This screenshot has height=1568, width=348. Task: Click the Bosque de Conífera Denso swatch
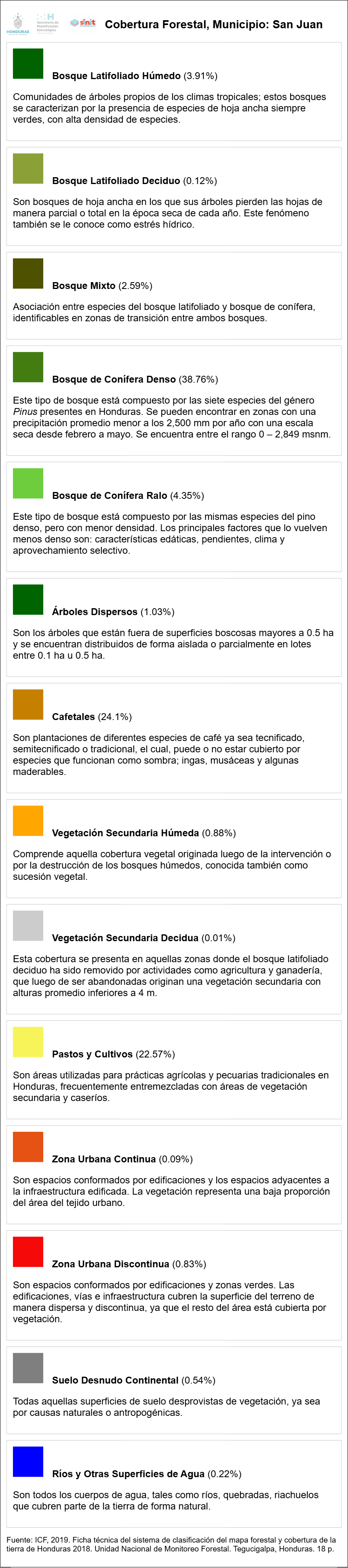point(28,367)
